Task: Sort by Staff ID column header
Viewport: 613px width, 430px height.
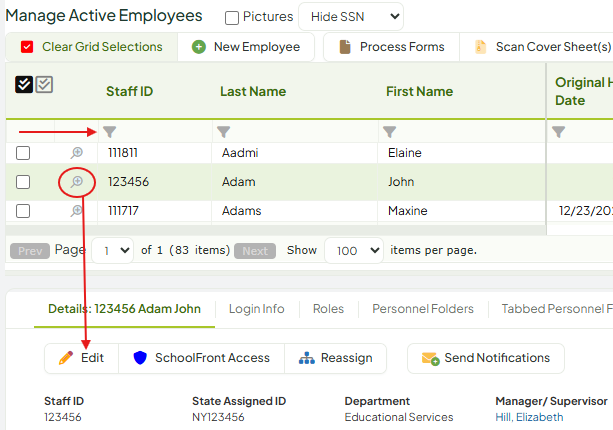Action: pyautogui.click(x=129, y=91)
